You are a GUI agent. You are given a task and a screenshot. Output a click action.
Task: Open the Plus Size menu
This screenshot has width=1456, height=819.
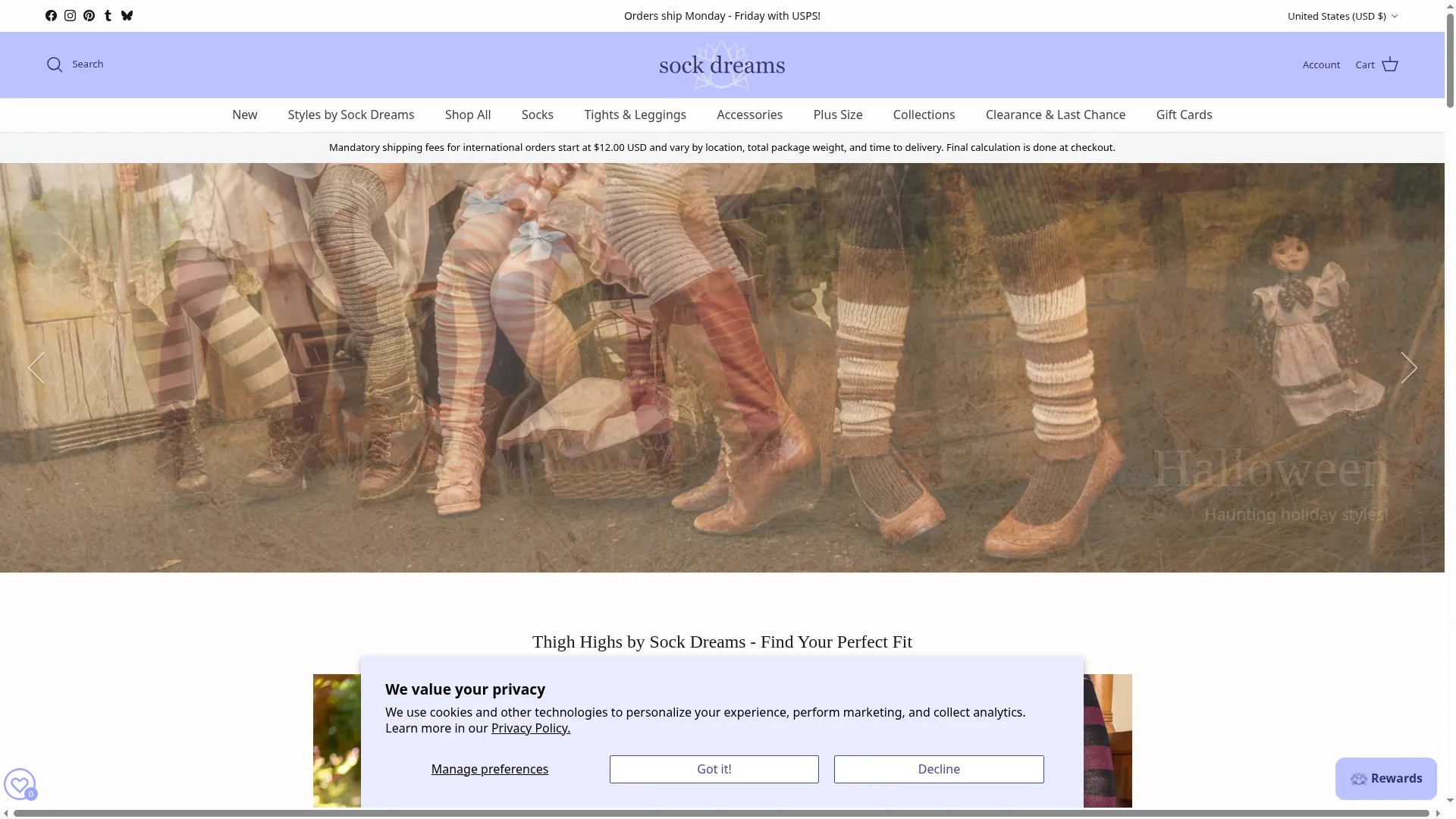click(838, 115)
